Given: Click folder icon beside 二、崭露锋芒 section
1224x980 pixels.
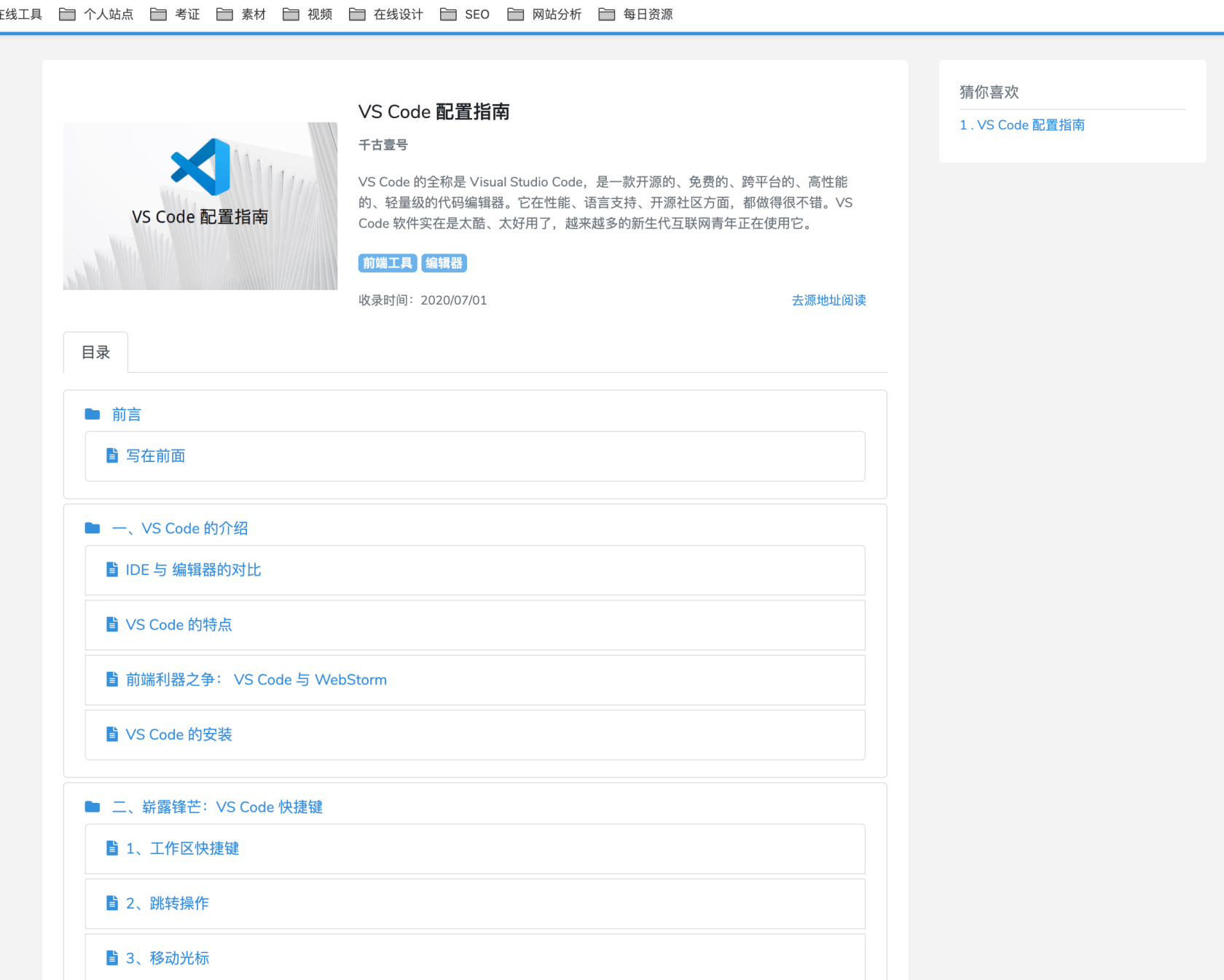Looking at the screenshot, I should (x=93, y=807).
